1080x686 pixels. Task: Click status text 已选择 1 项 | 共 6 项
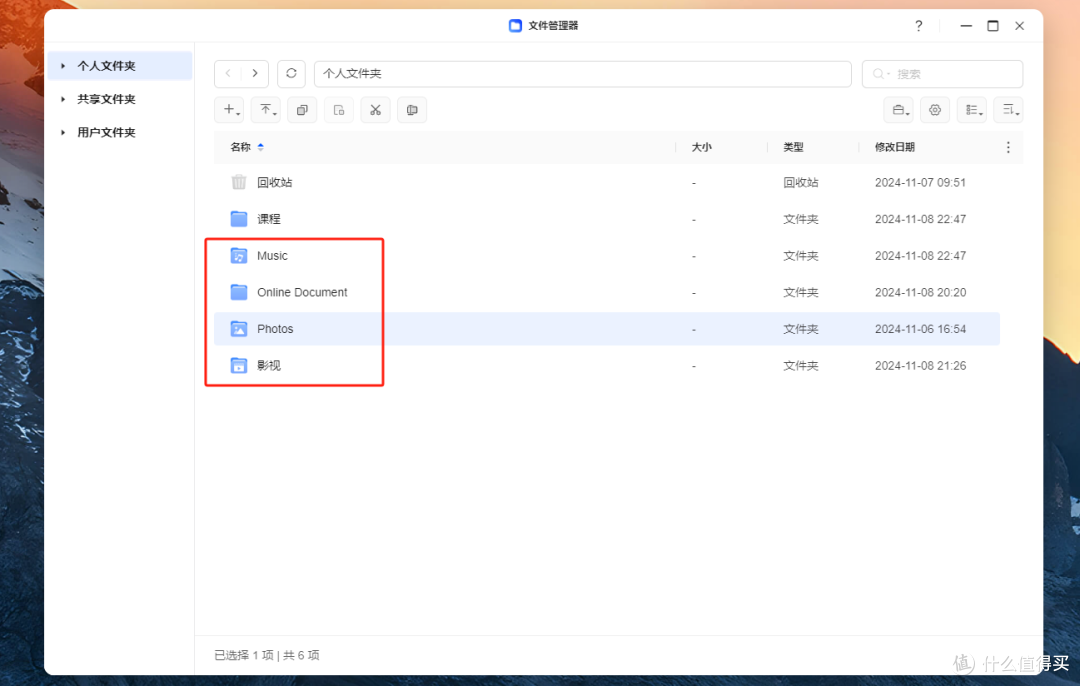[267, 655]
